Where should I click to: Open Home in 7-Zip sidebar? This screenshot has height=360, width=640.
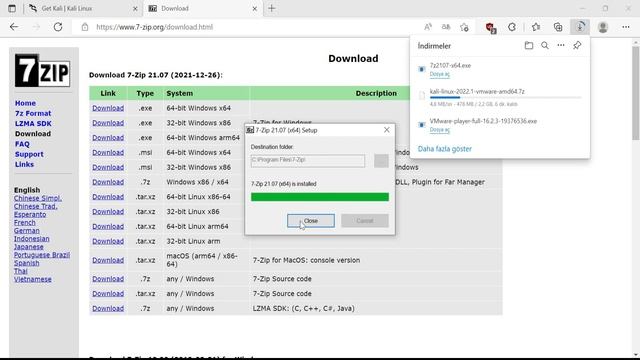pyautogui.click(x=25, y=103)
